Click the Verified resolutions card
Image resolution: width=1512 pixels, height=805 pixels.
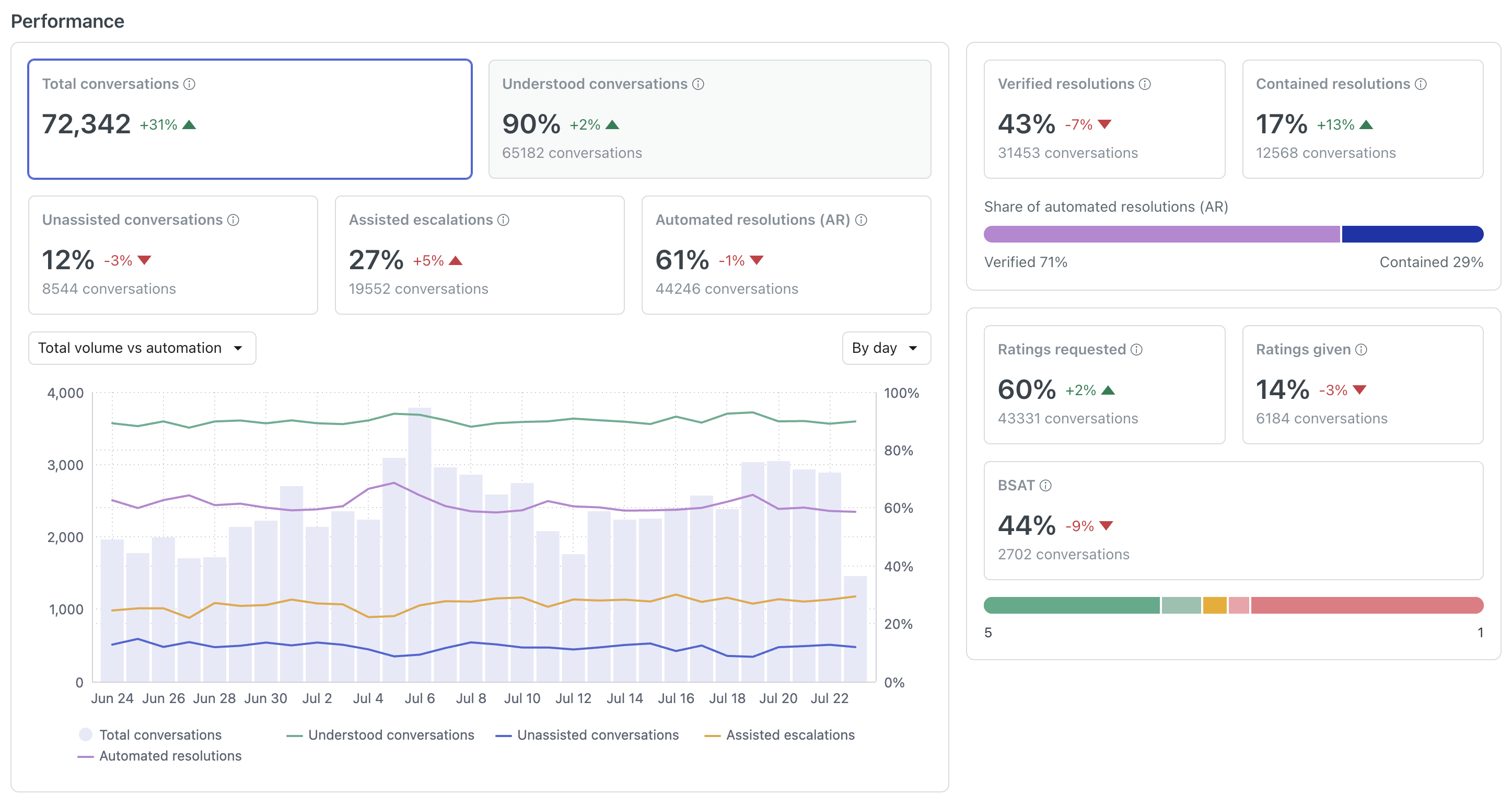(x=1104, y=119)
